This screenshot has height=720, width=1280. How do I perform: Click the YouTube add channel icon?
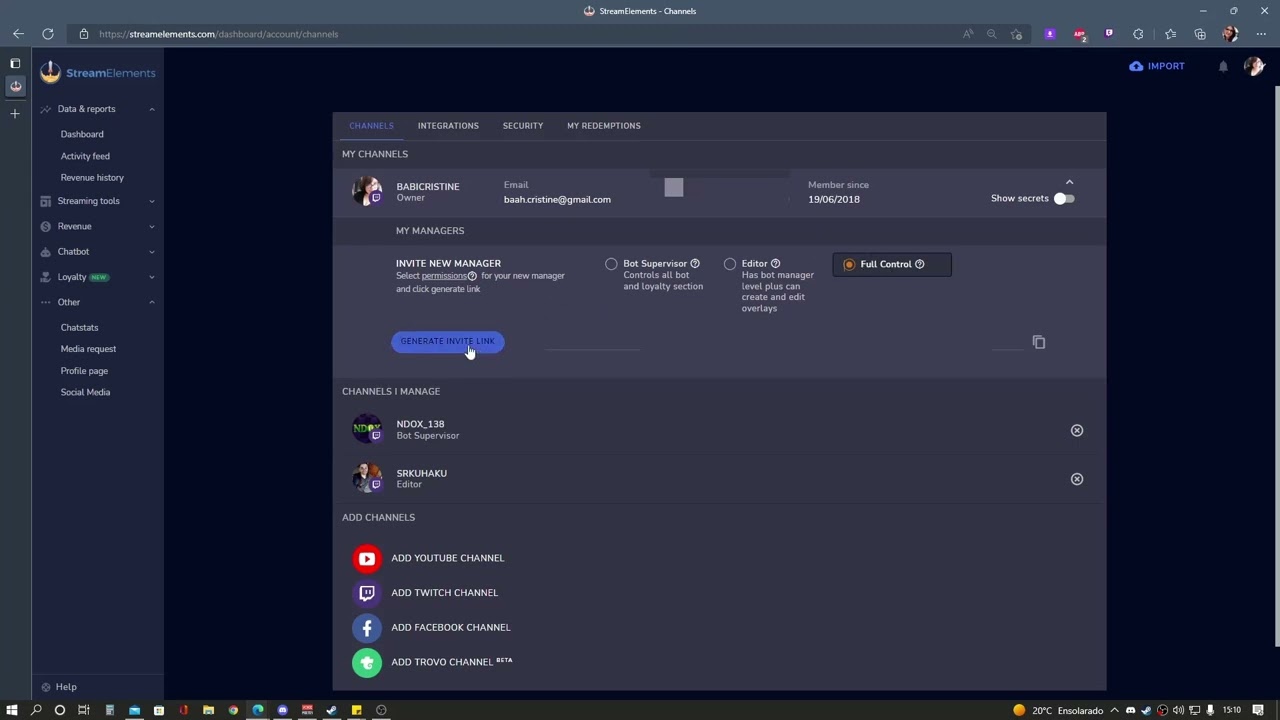pyautogui.click(x=367, y=559)
